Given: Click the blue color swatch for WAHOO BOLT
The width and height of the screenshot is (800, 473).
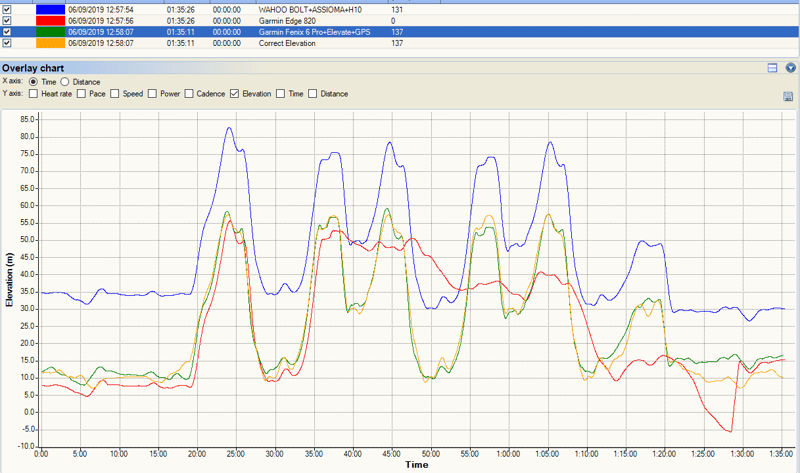Looking at the screenshot, I should (50, 8).
